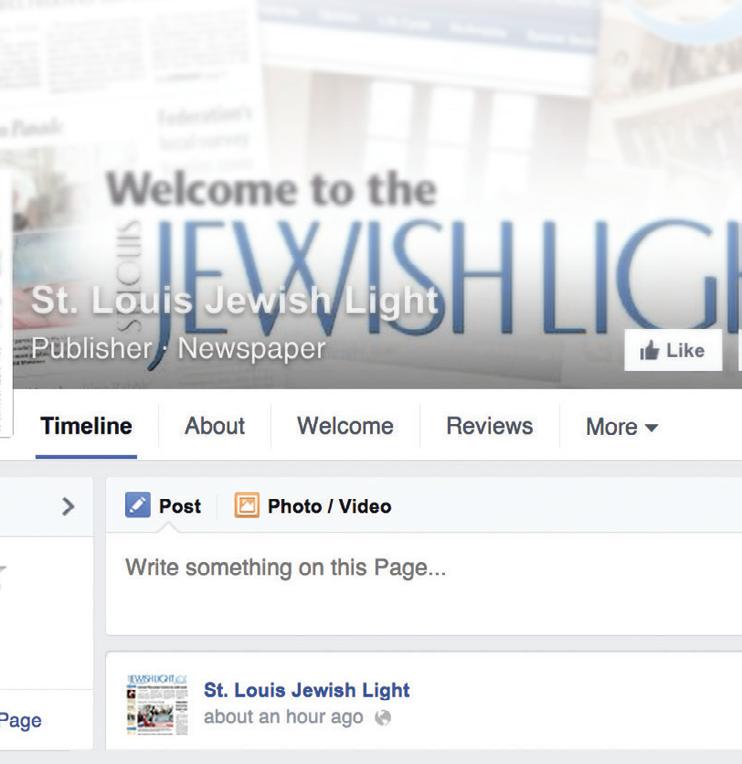
Task: Click the globe privacy icon on the post
Action: (383, 717)
